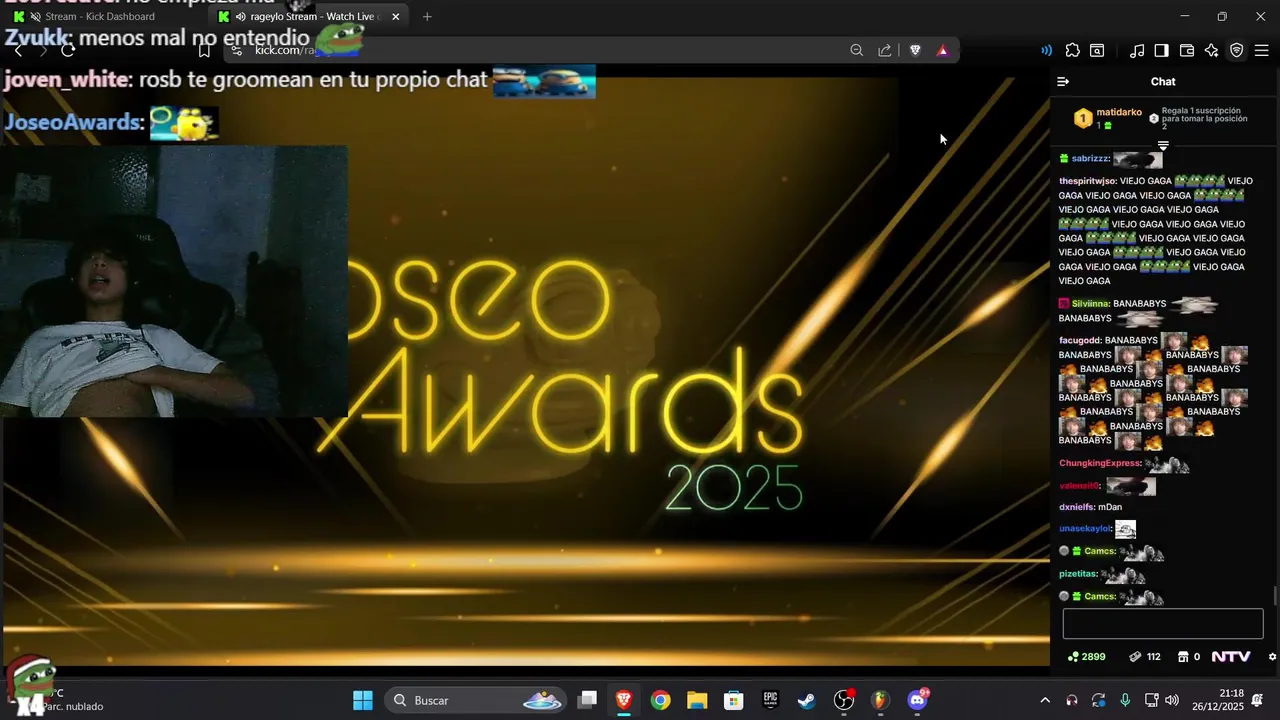Viewport: 1280px width, 720px height.
Task: Bookmark this page with the bookmark icon
Action: [204, 50]
